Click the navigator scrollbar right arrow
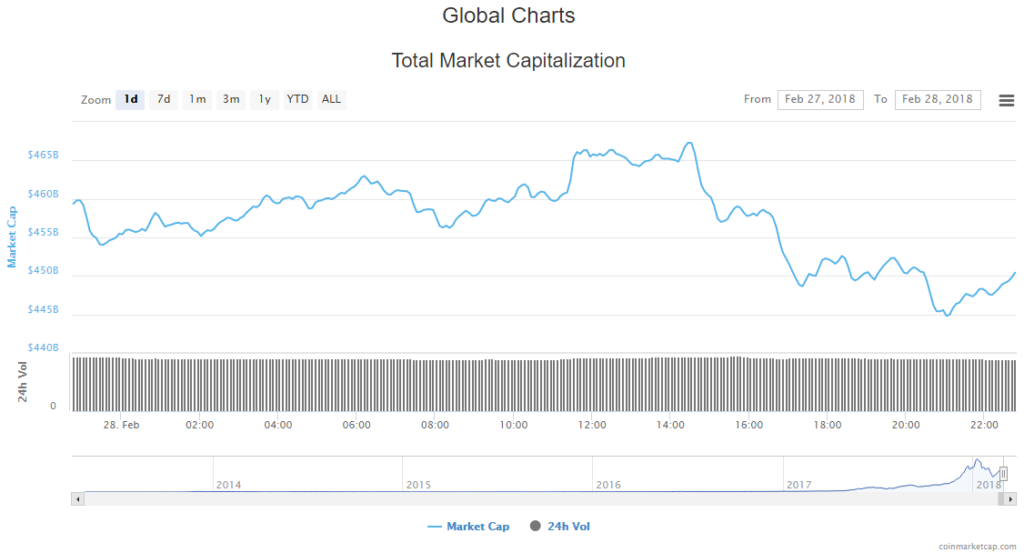 coord(1010,497)
